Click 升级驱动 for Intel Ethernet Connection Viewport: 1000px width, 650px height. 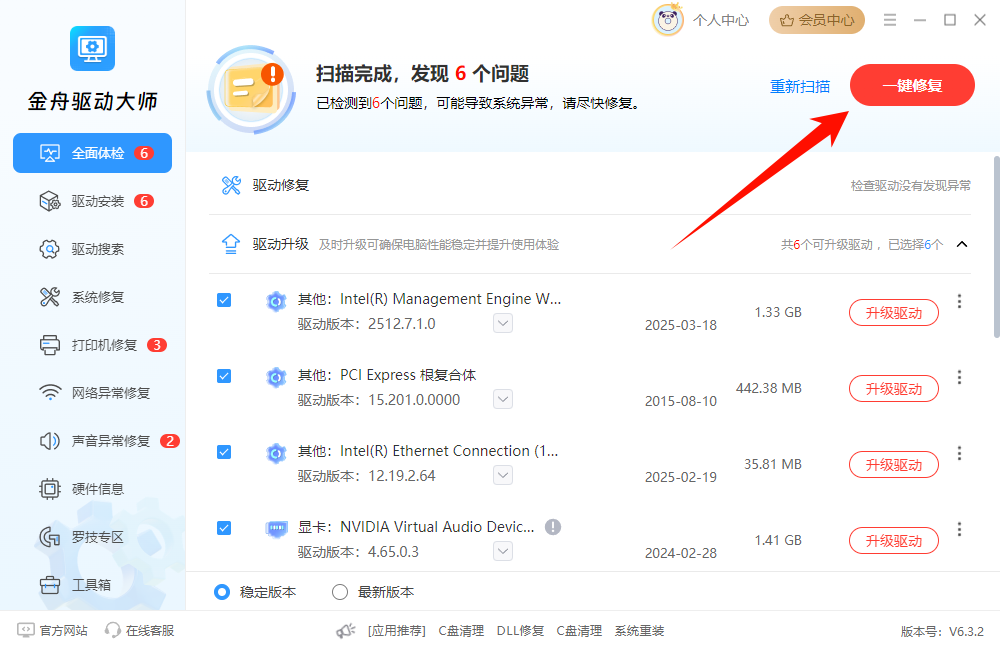coord(893,464)
